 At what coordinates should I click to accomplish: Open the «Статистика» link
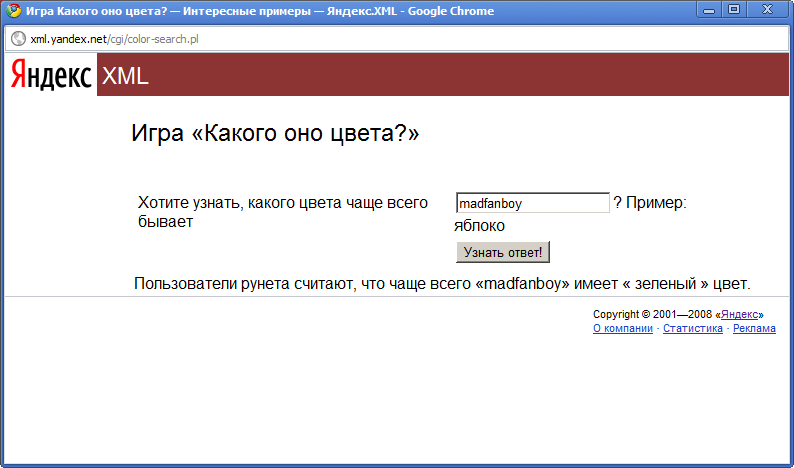click(x=692, y=328)
